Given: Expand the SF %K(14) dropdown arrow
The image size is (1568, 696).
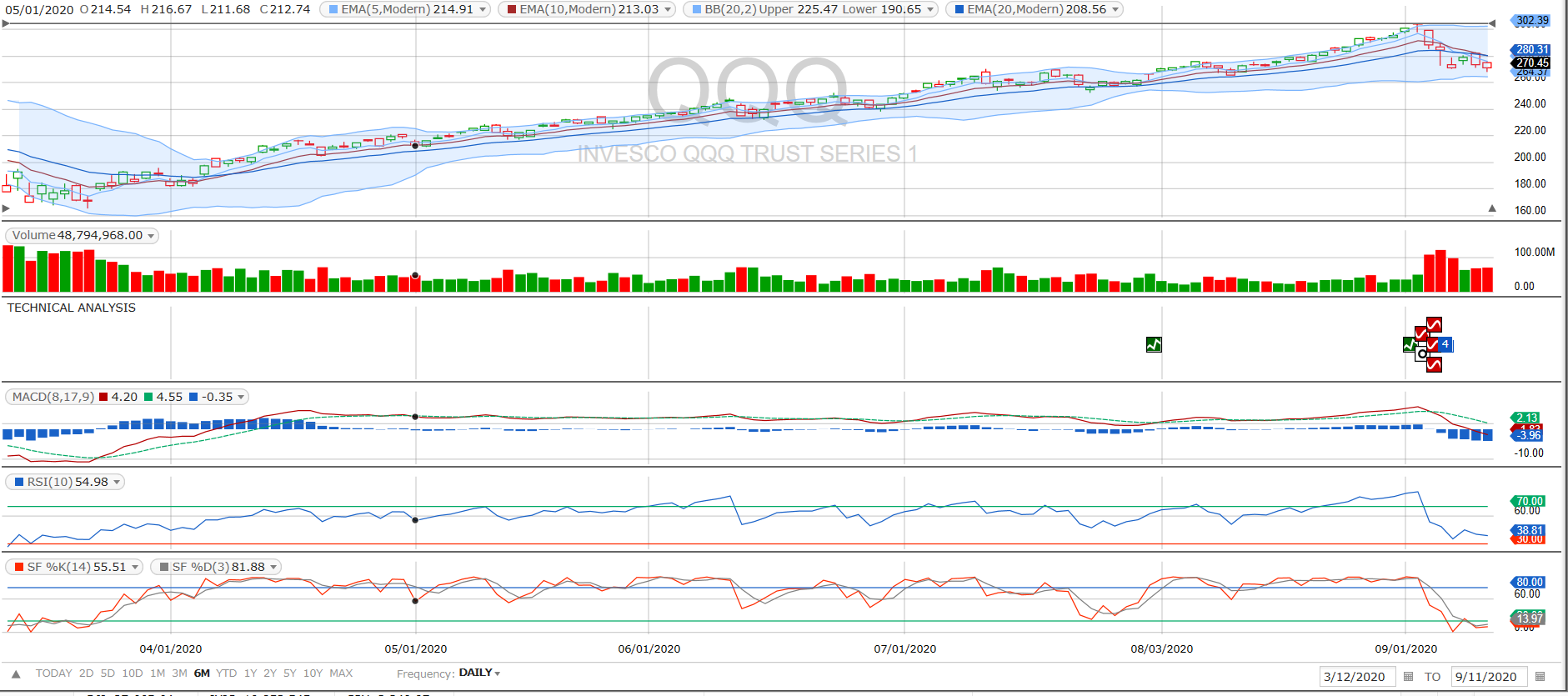Looking at the screenshot, I should (x=135, y=568).
